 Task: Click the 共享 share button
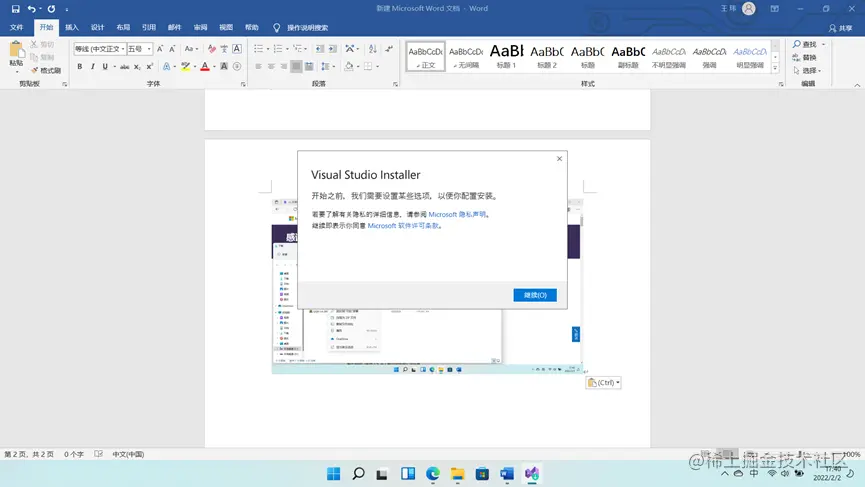point(841,28)
